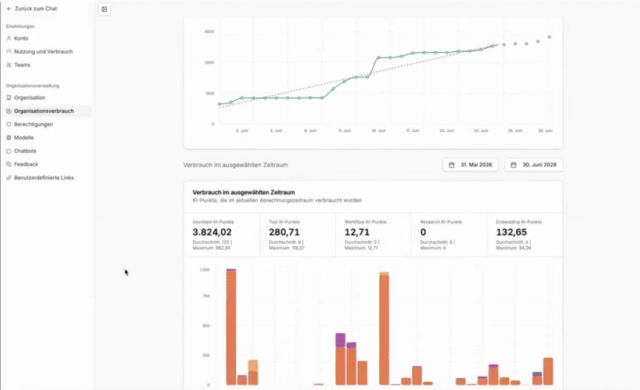Click the 14. Juni label on line chart axis

[378, 131]
